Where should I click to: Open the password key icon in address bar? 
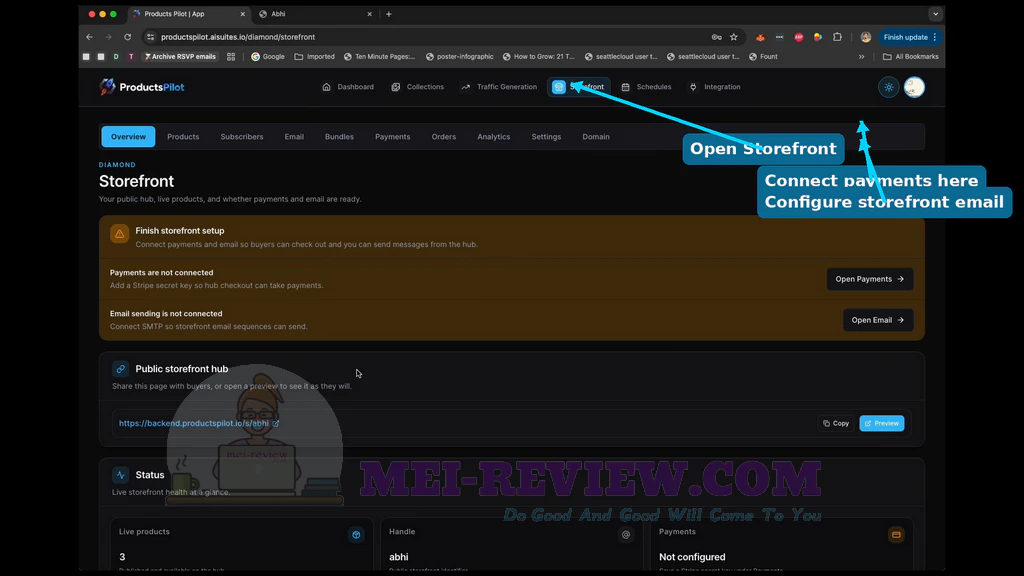coord(716,37)
